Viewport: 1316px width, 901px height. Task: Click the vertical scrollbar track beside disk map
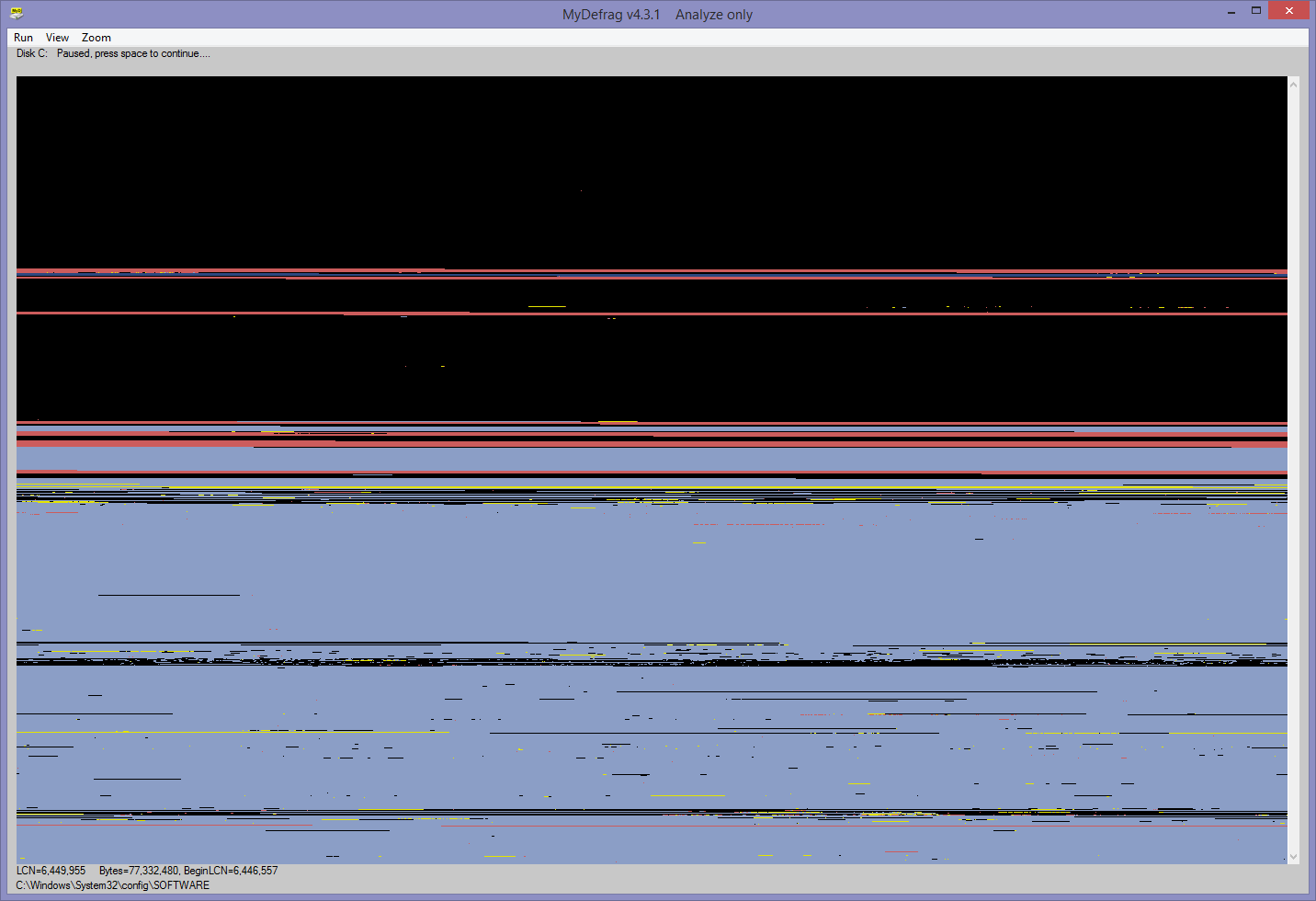1293,460
